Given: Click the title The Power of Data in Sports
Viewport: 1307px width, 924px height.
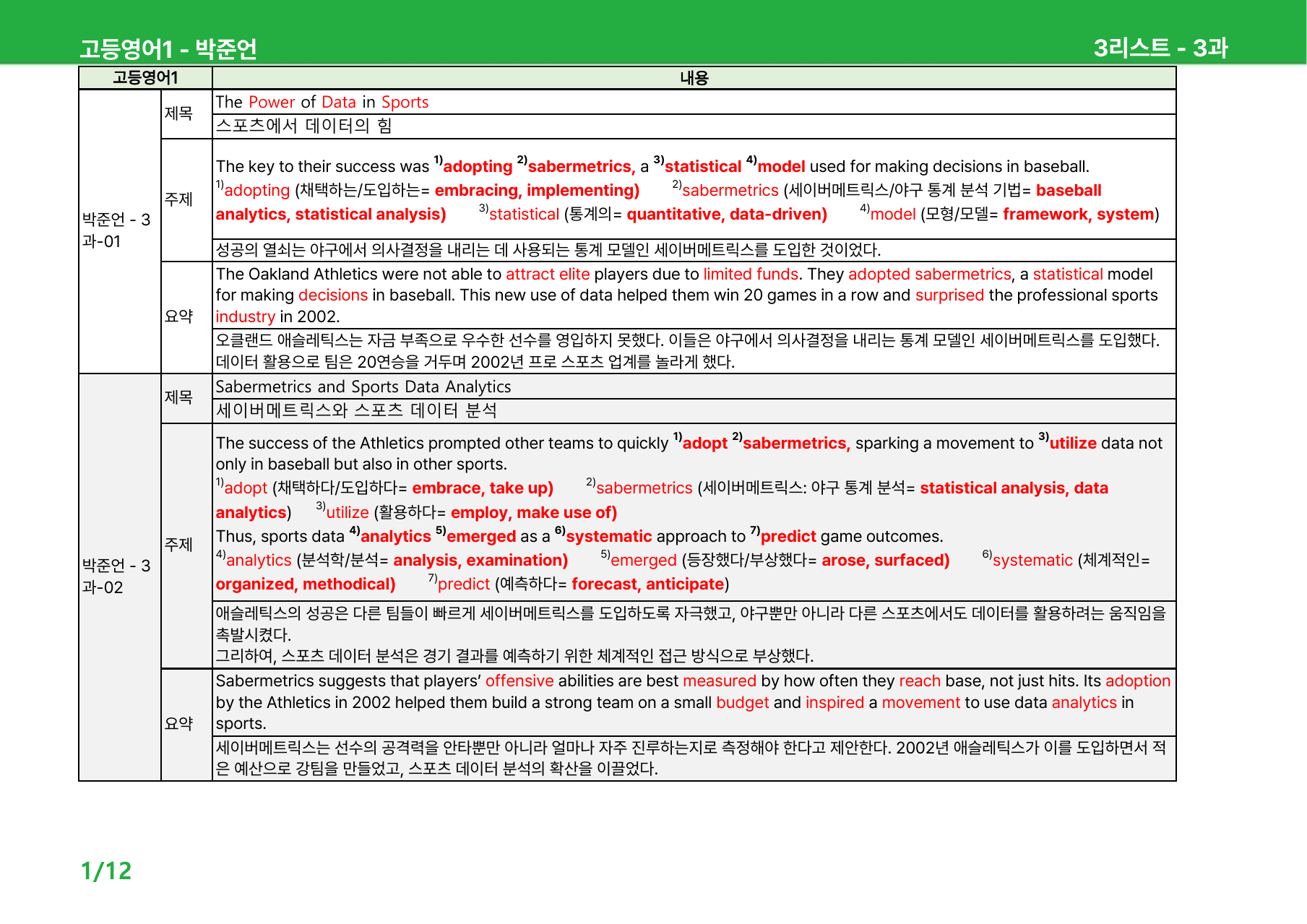Looking at the screenshot, I should 322,102.
